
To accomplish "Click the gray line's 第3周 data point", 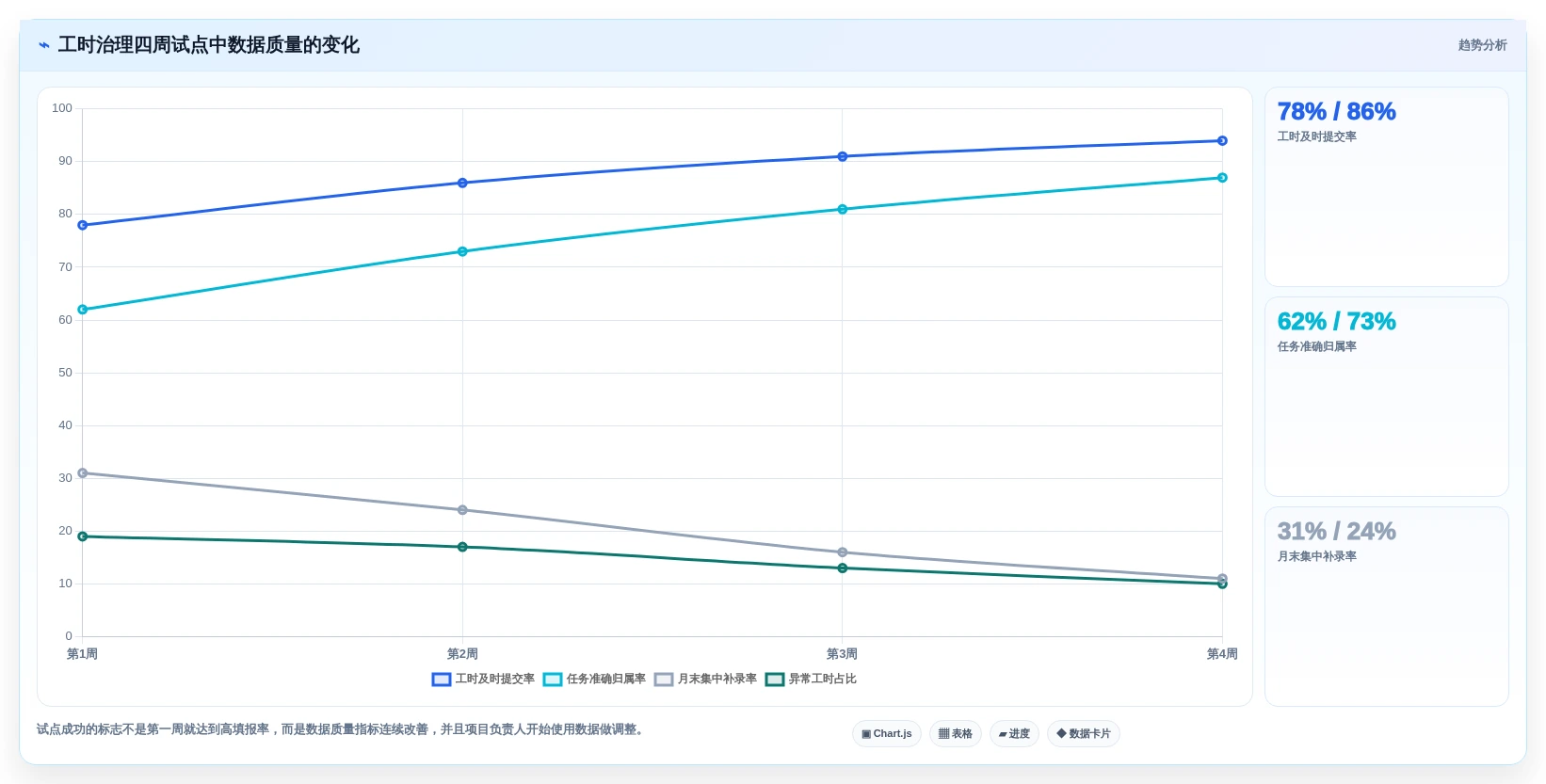I will click(x=843, y=552).
